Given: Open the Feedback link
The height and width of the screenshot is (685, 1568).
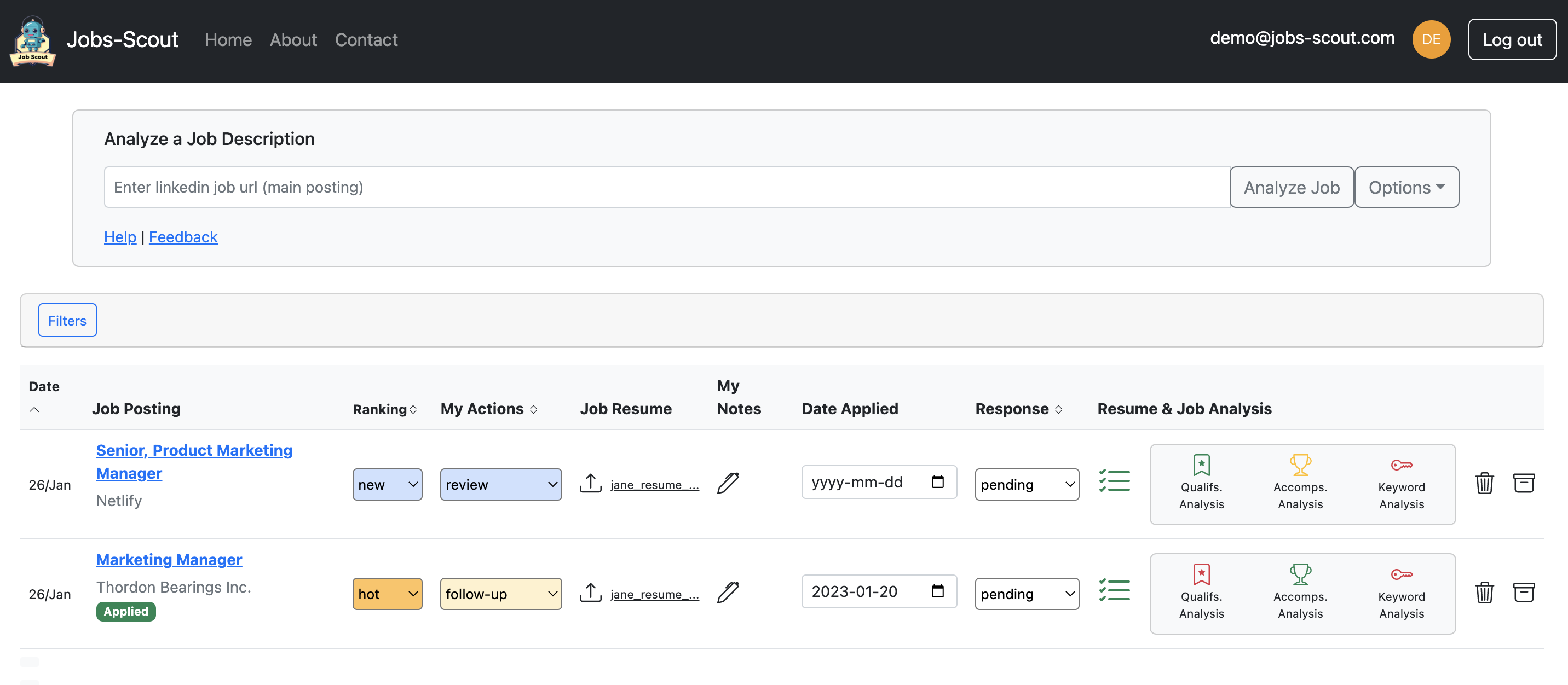Looking at the screenshot, I should tap(183, 237).
